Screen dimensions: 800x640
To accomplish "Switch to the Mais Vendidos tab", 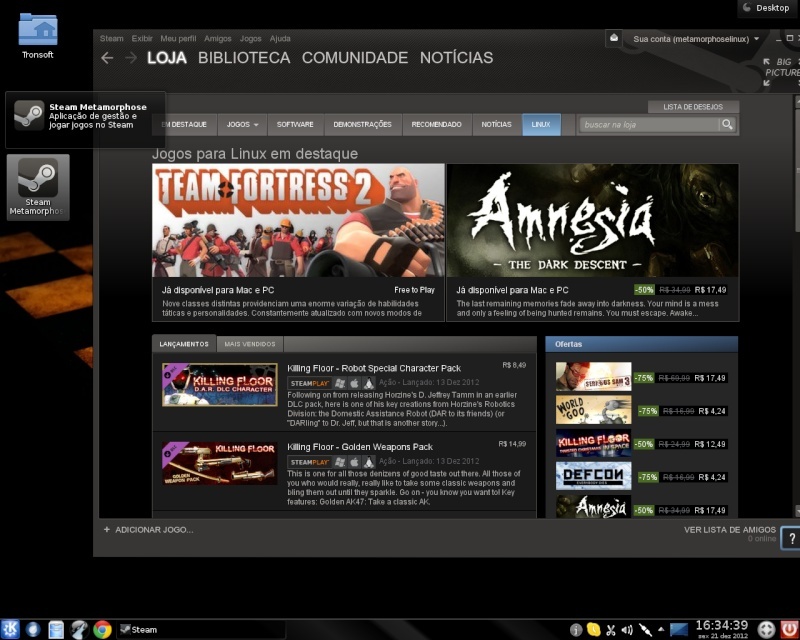I will click(x=250, y=344).
